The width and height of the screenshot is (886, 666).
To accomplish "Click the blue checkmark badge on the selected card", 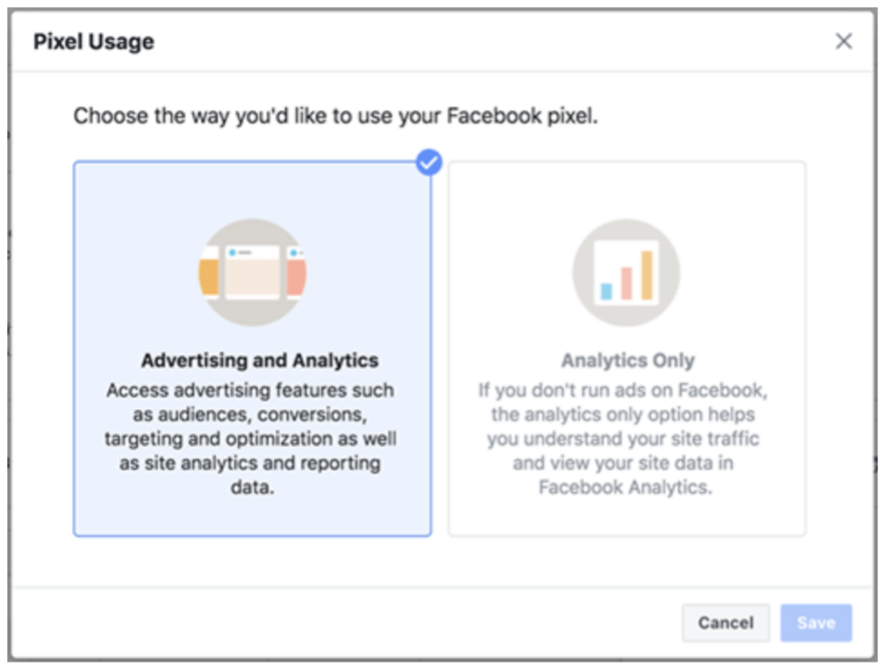I will click(x=429, y=162).
